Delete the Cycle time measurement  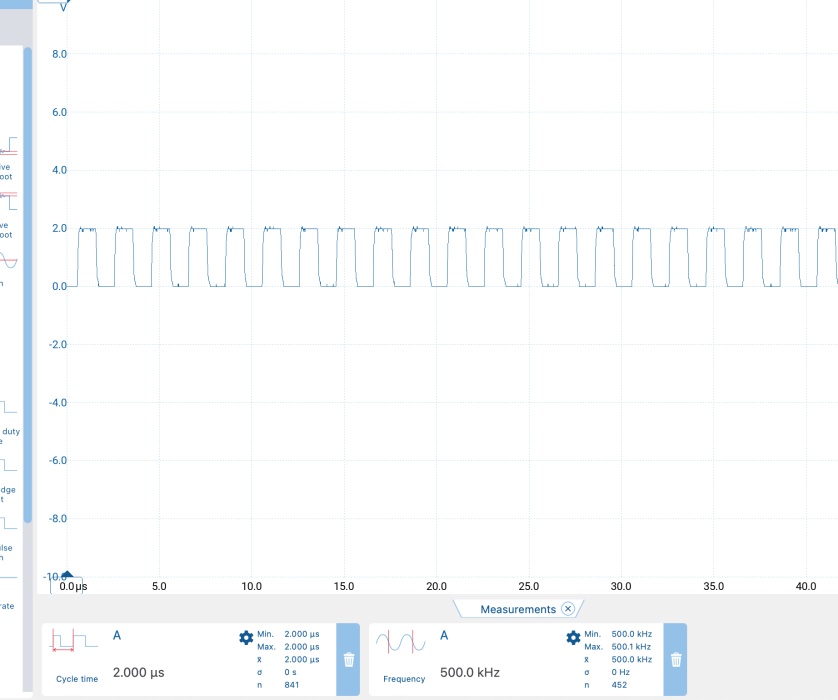pos(348,659)
